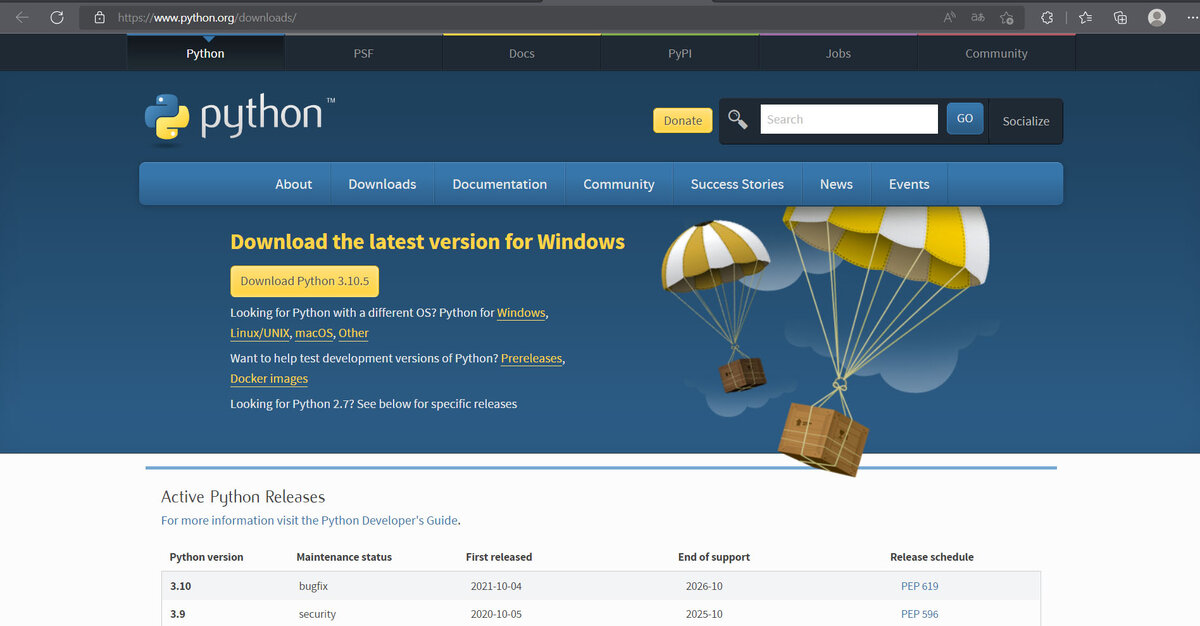Click the 2021-10-04 first released date
Viewport: 1200px width, 626px height.
pyautogui.click(x=496, y=586)
